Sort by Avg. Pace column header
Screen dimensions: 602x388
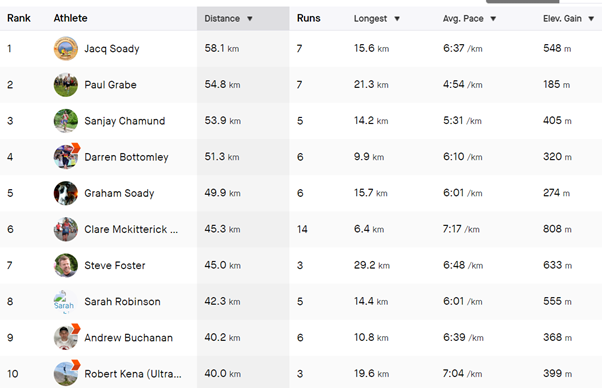point(470,18)
